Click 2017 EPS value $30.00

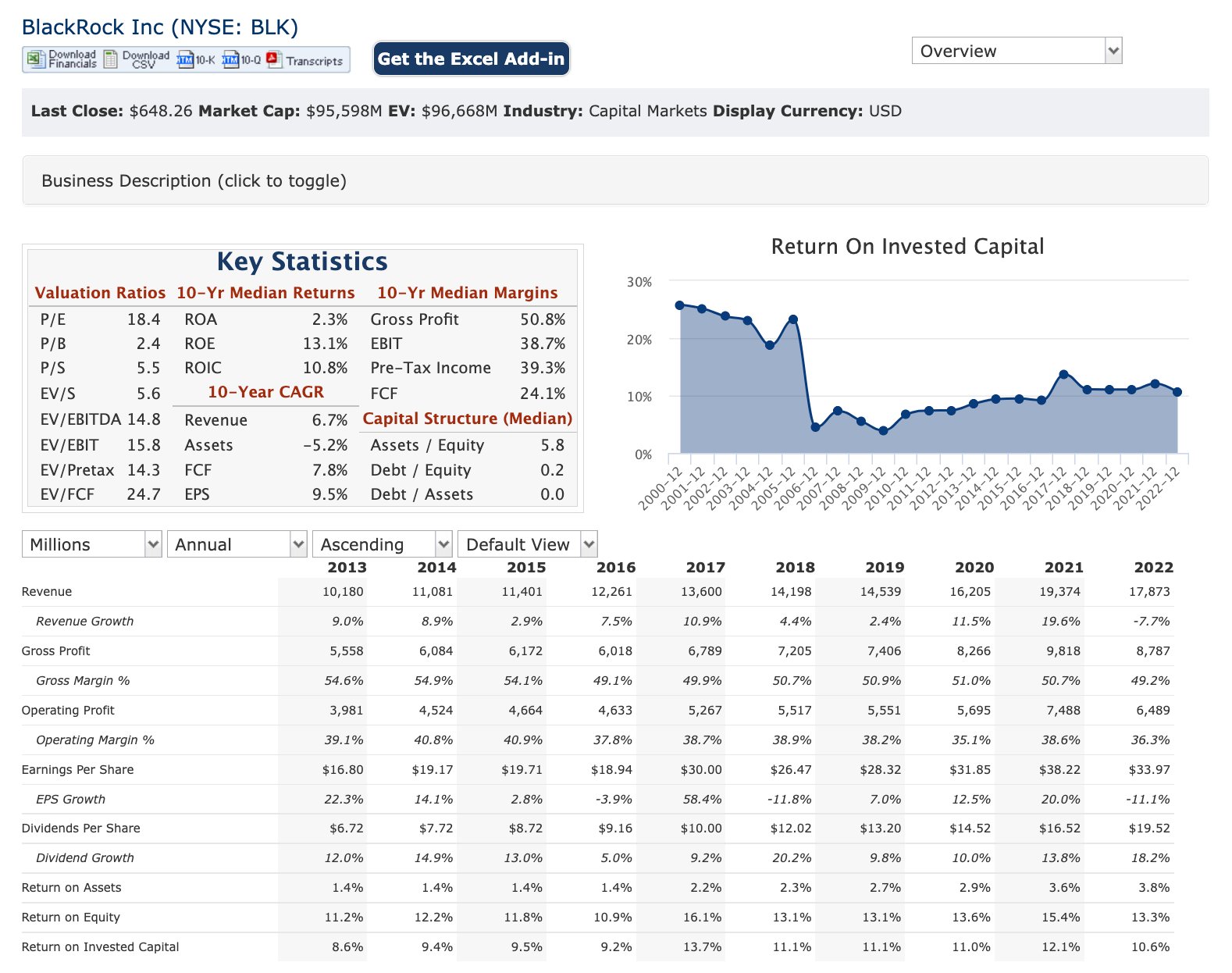(x=701, y=770)
